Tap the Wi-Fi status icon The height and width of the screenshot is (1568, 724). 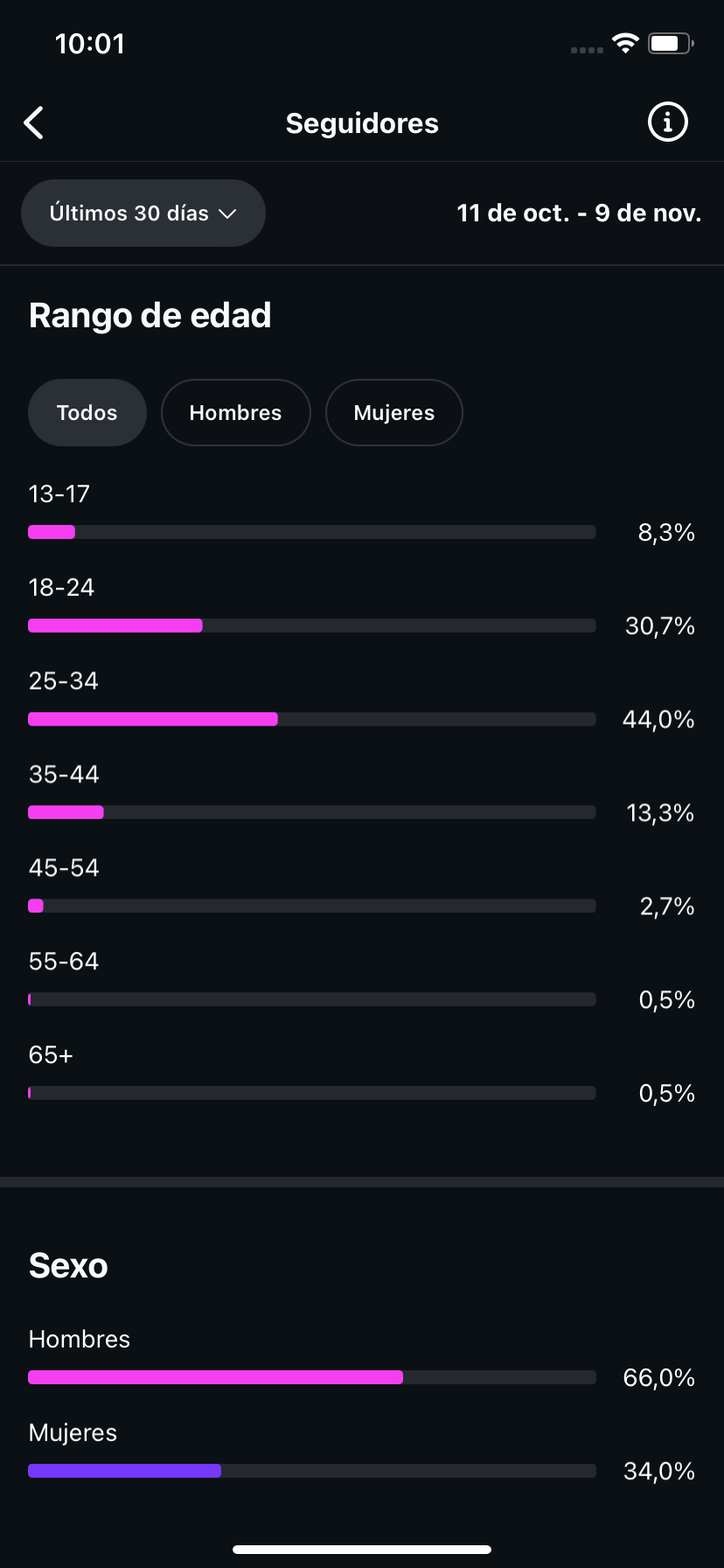click(x=625, y=43)
